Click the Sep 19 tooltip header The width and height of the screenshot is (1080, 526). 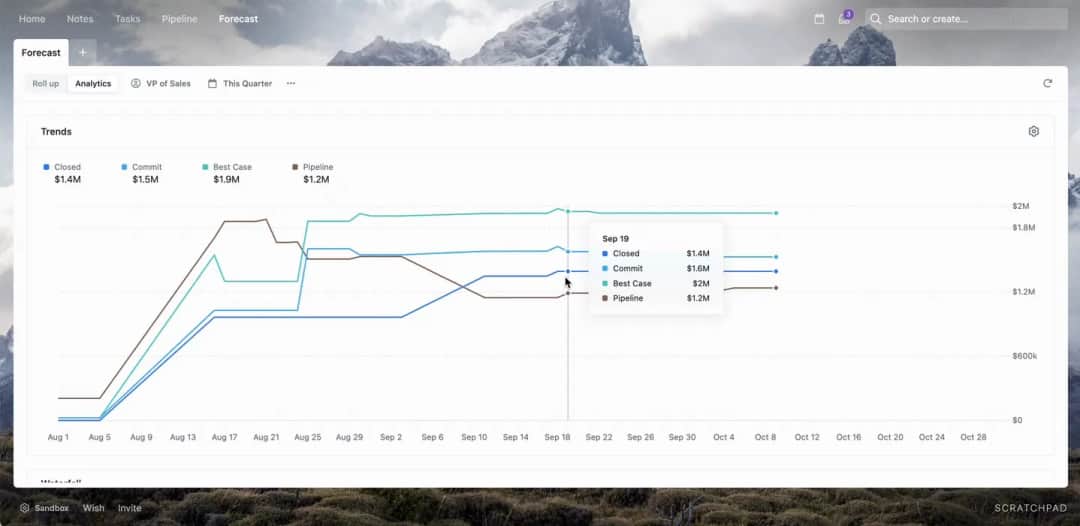coord(615,239)
